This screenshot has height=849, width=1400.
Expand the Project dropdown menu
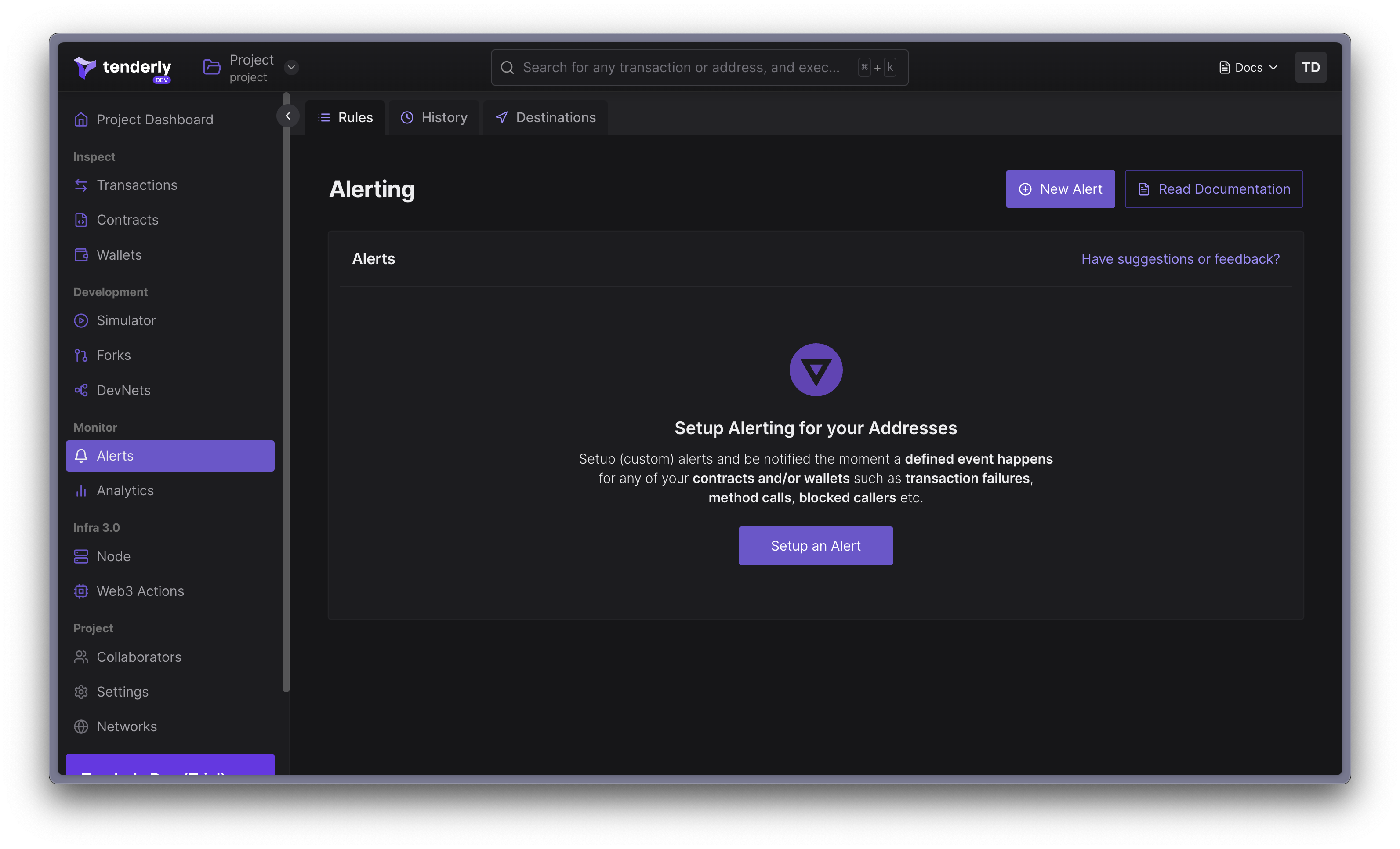(x=290, y=67)
